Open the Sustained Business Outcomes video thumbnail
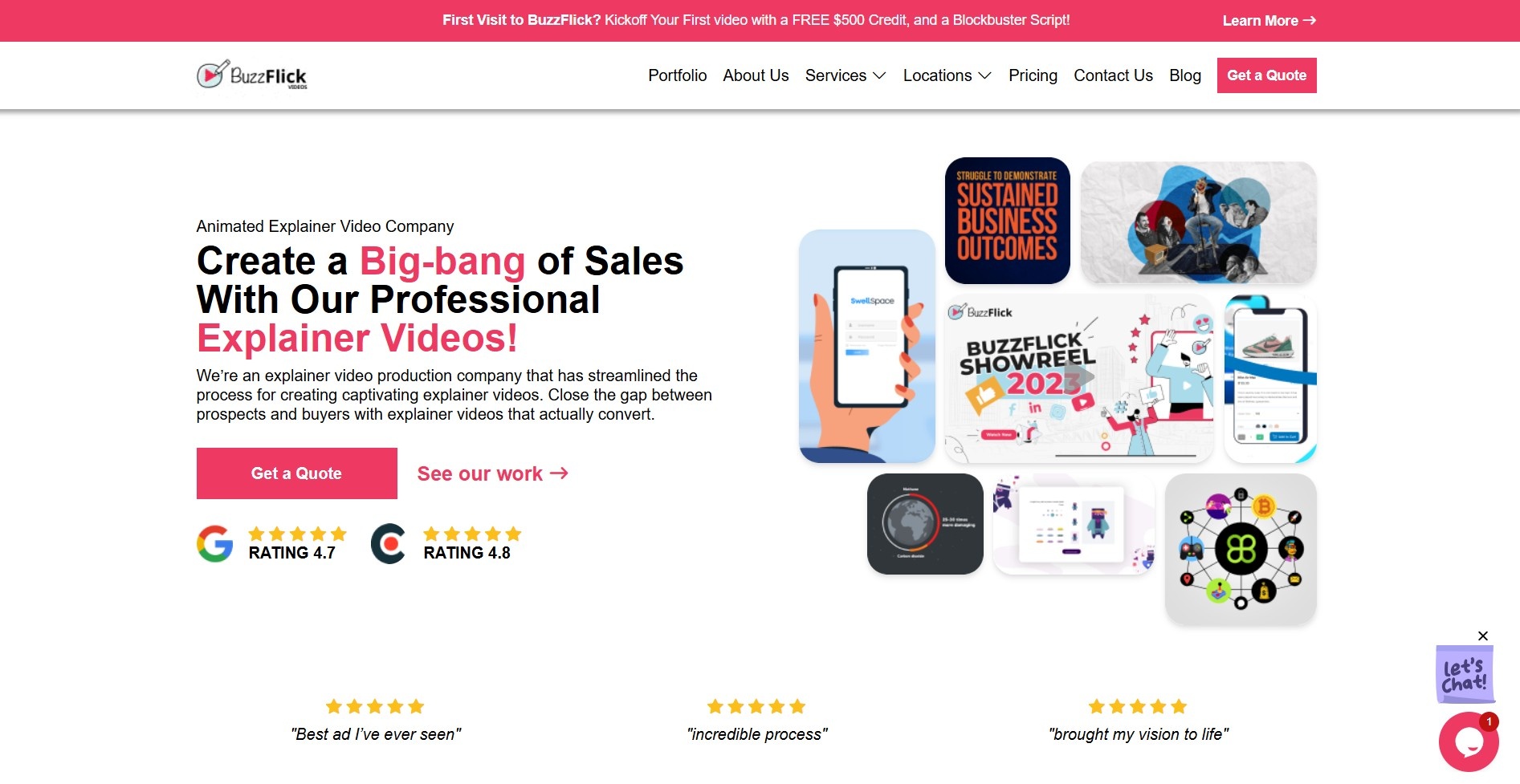This screenshot has height=784, width=1520. point(1008,221)
